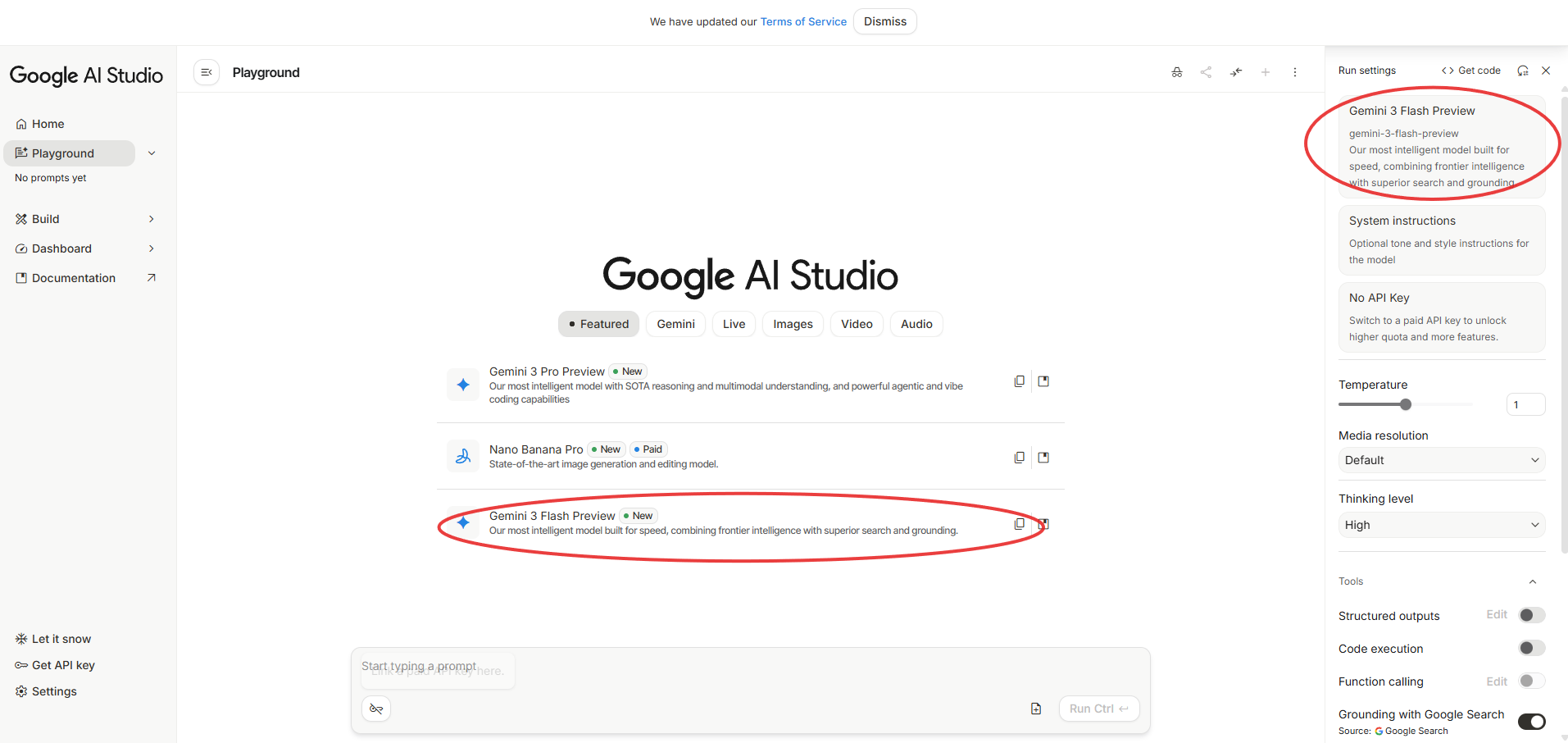This screenshot has height=743, width=1568.
Task: Open the Media resolution dropdown
Action: pos(1442,460)
